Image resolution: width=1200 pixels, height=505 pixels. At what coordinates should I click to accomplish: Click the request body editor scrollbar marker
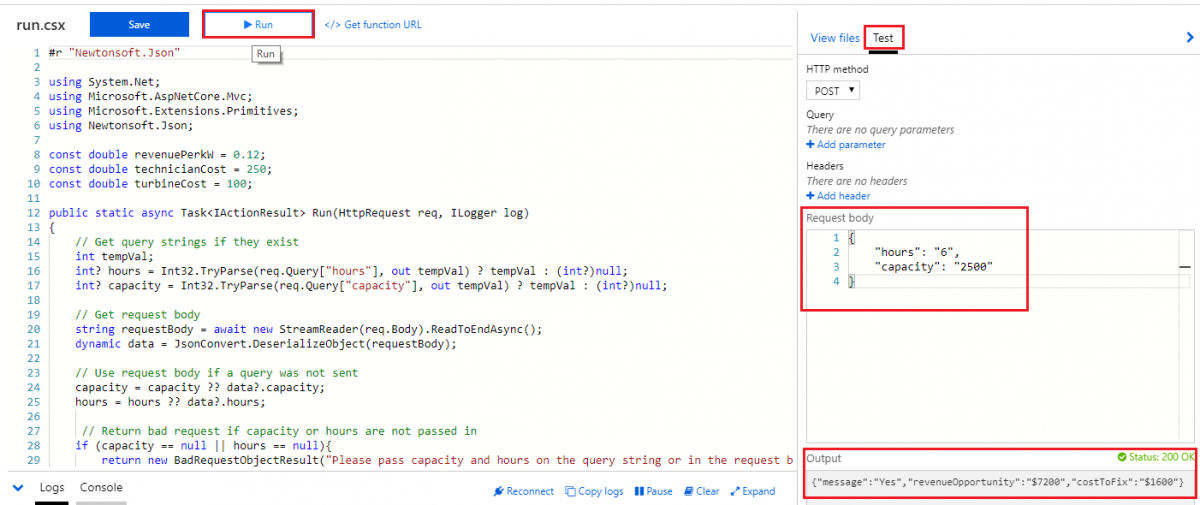tap(1186, 267)
